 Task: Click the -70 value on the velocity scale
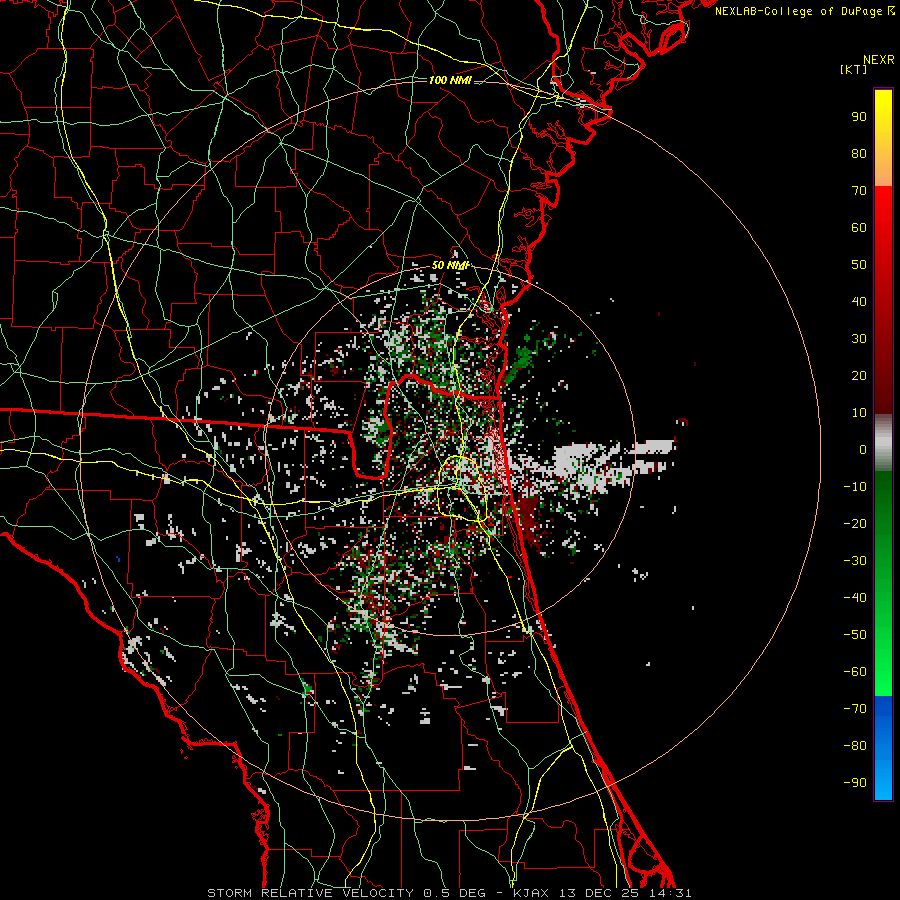click(855, 709)
